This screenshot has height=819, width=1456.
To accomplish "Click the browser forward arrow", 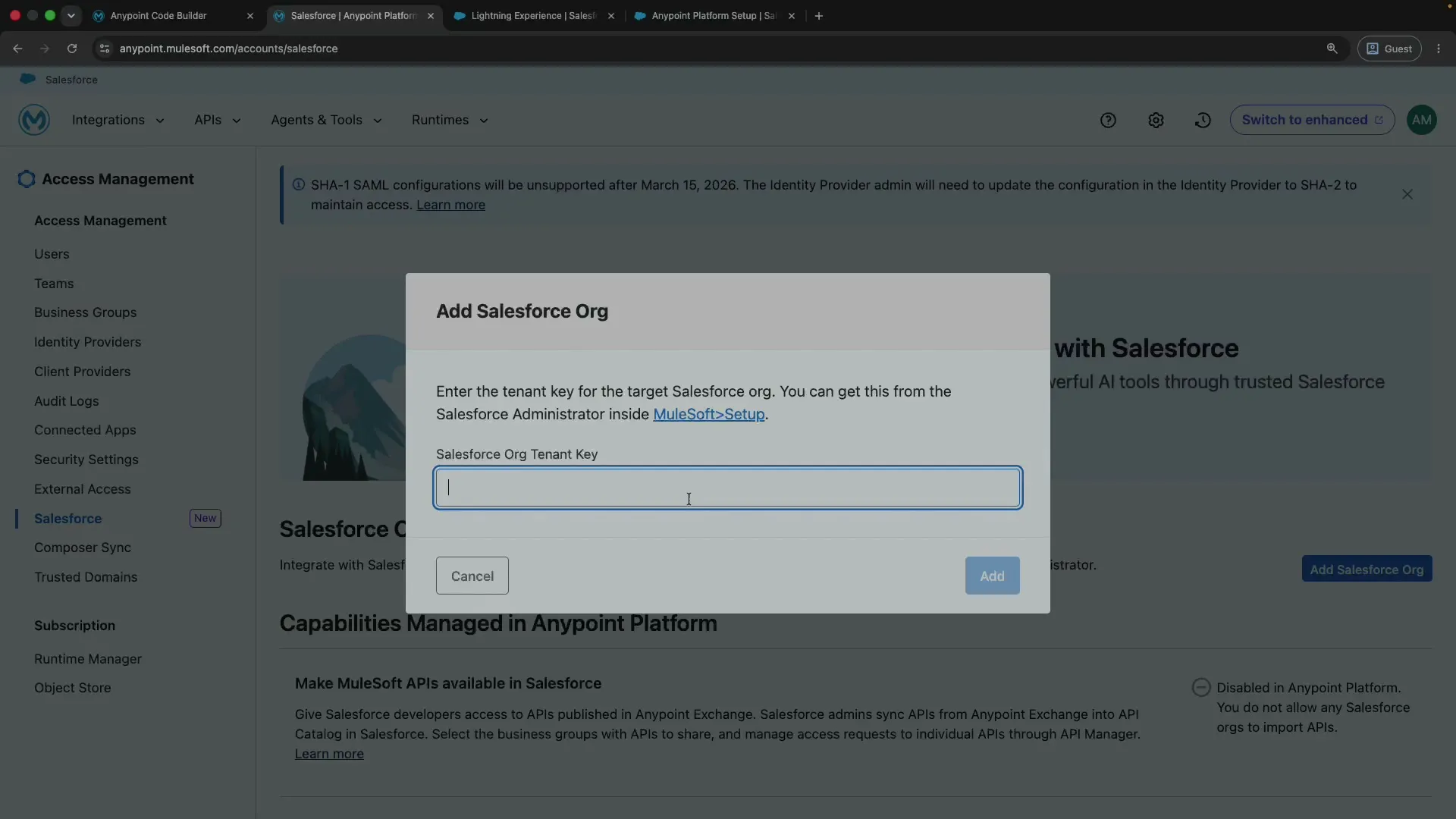I will coord(45,49).
